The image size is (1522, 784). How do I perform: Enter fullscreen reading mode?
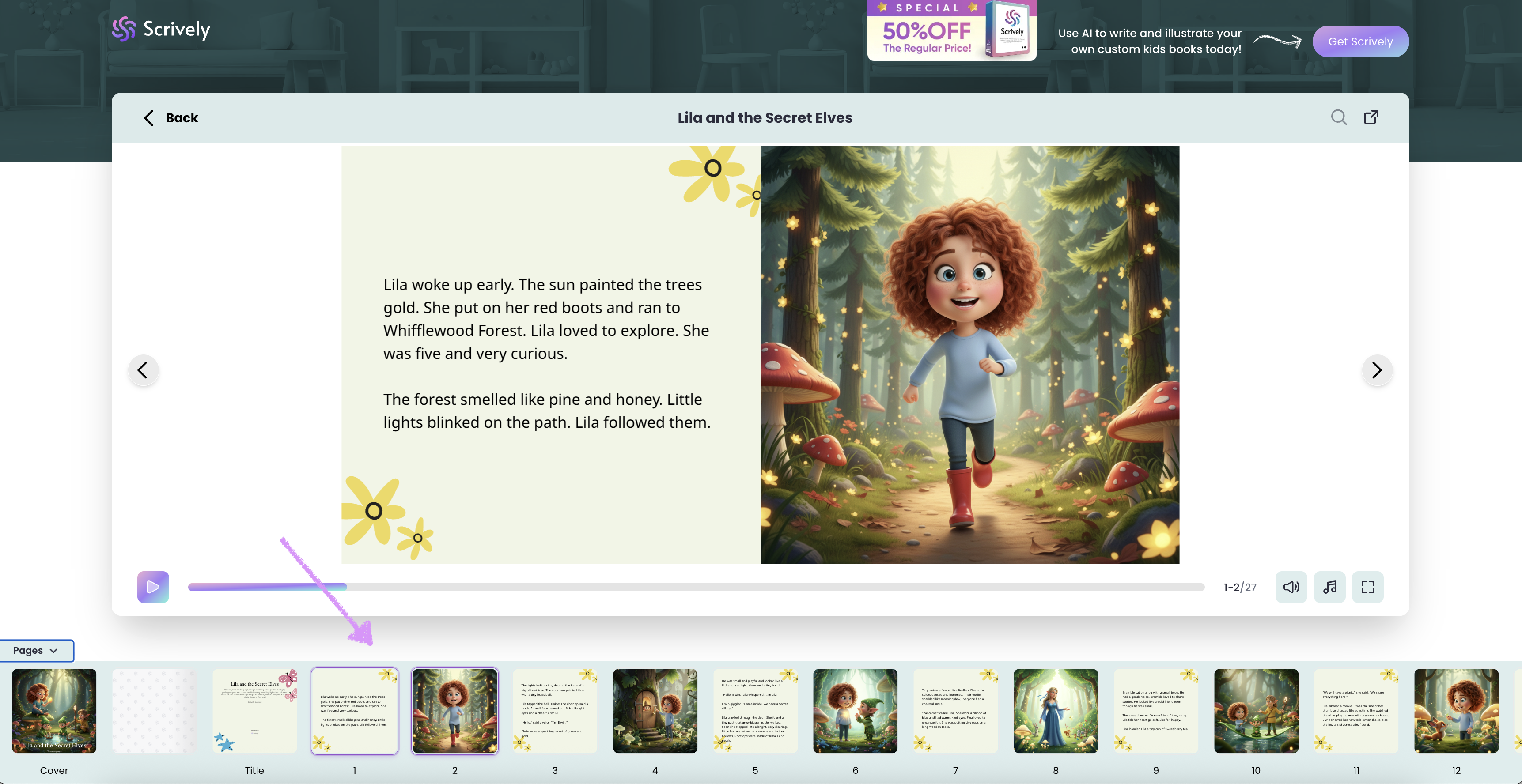click(1367, 587)
